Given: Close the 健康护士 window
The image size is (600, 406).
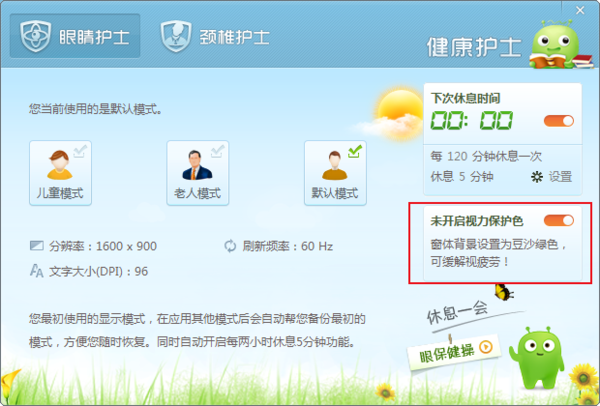Looking at the screenshot, I should pos(580,10).
